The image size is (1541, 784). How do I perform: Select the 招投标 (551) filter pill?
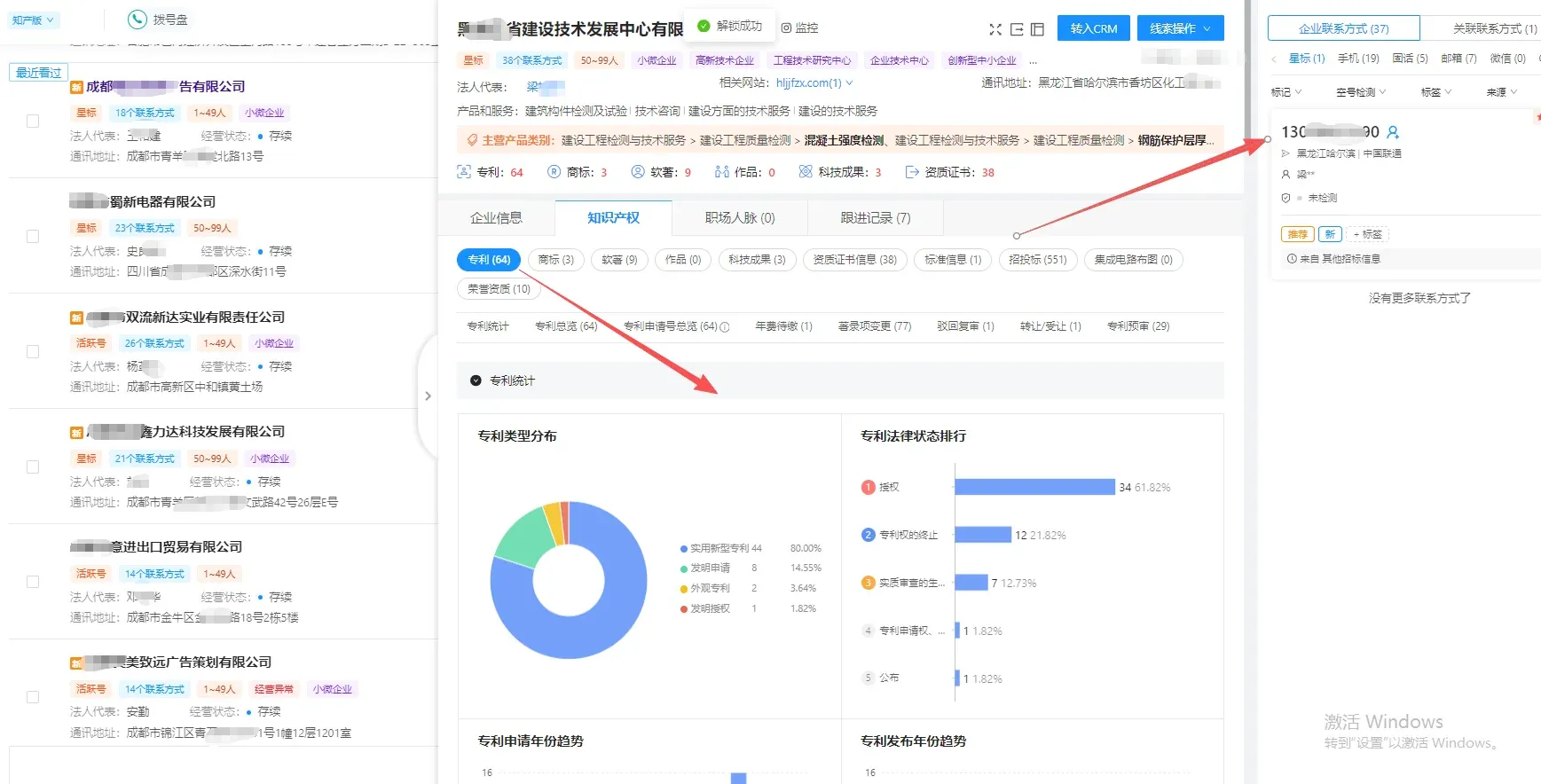click(x=1037, y=260)
